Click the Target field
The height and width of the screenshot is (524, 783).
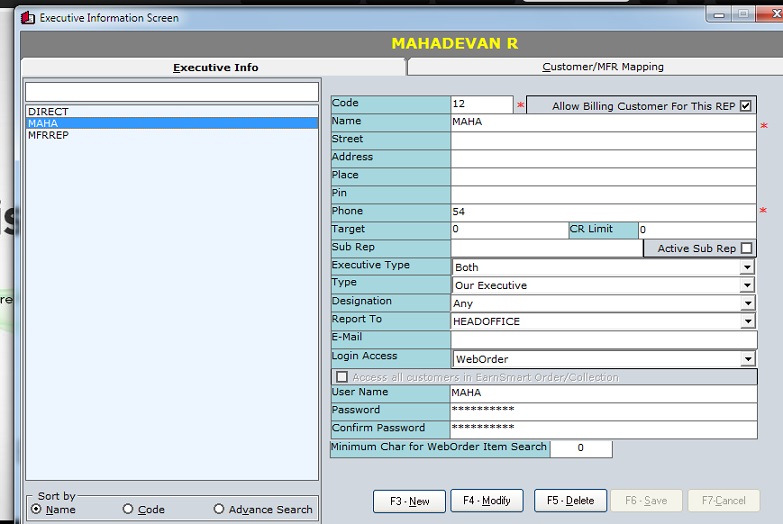(509, 230)
